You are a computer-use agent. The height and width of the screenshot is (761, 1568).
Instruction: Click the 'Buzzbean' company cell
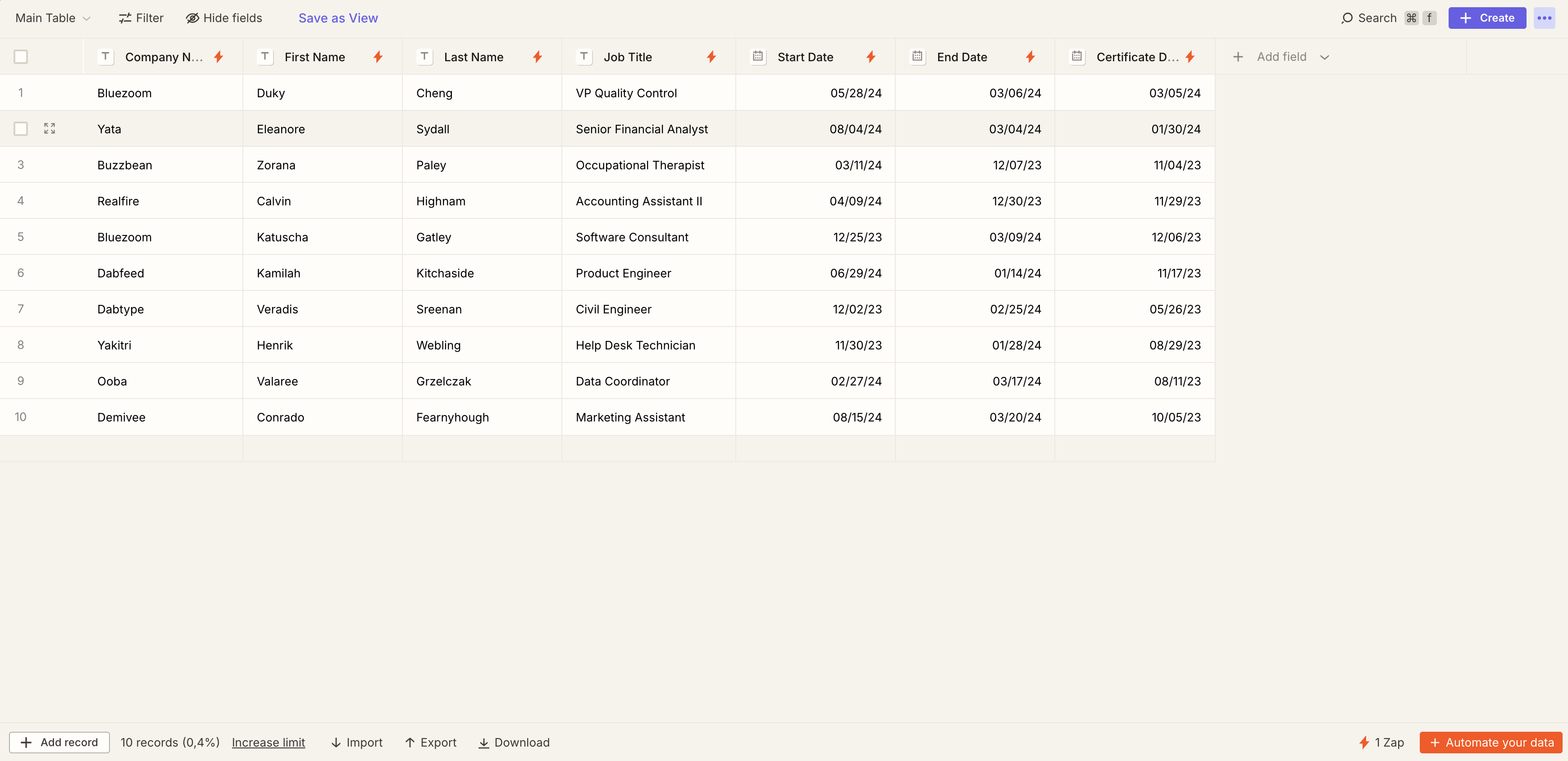(163, 165)
